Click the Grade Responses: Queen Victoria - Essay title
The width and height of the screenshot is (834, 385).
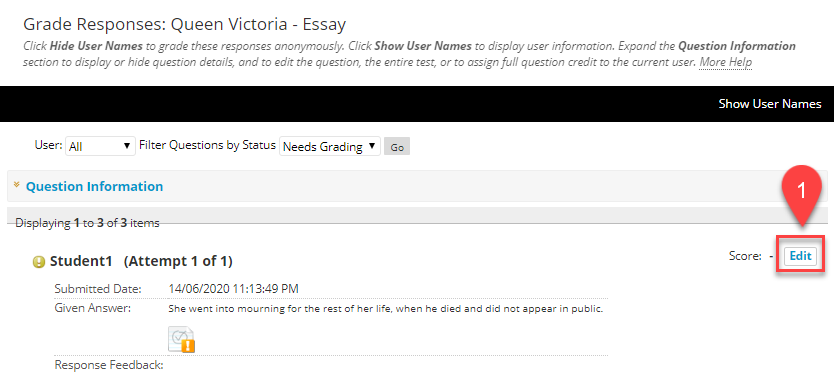coord(185,24)
